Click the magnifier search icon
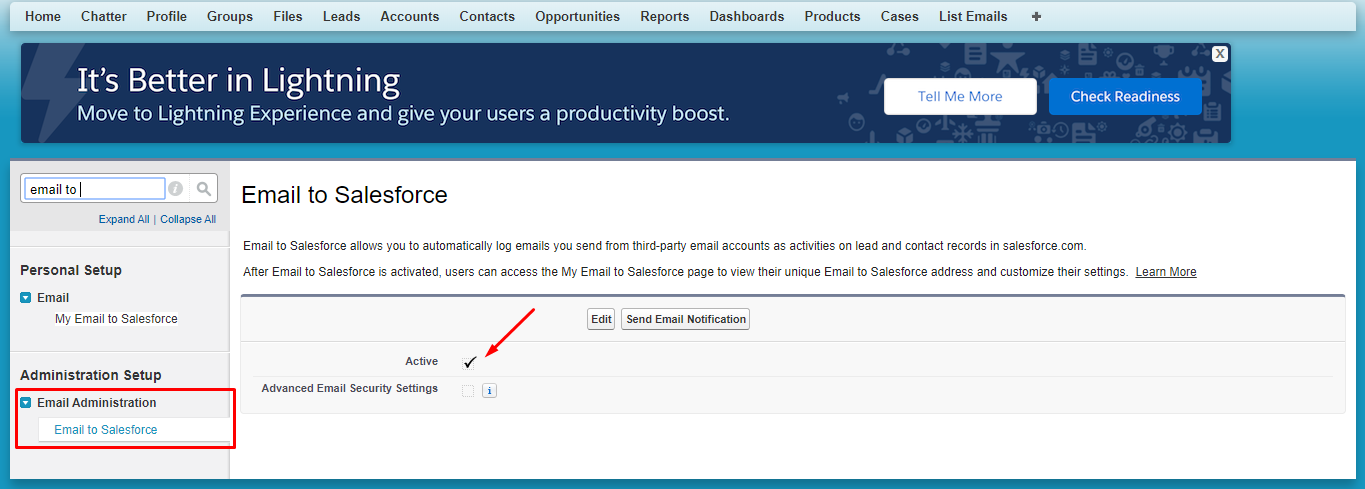The image size is (1365, 489). (203, 188)
